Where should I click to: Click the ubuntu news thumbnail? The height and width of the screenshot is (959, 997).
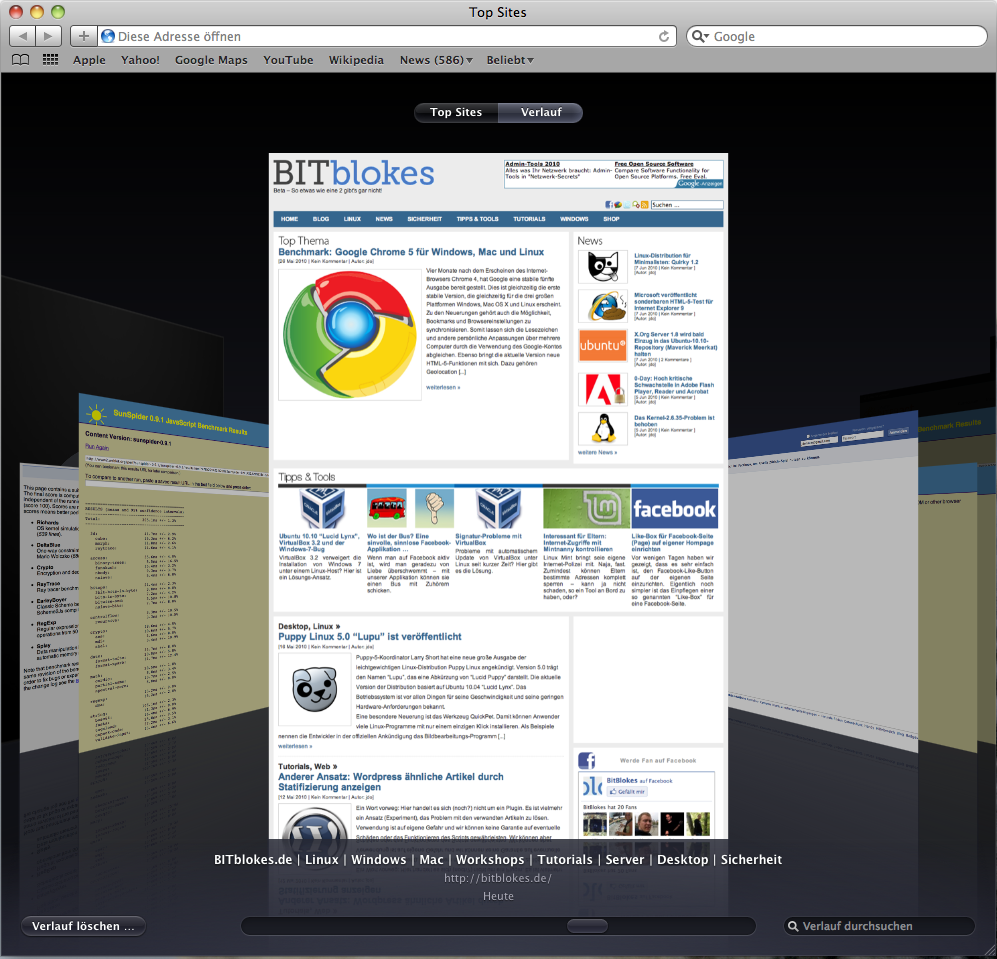[x=602, y=345]
